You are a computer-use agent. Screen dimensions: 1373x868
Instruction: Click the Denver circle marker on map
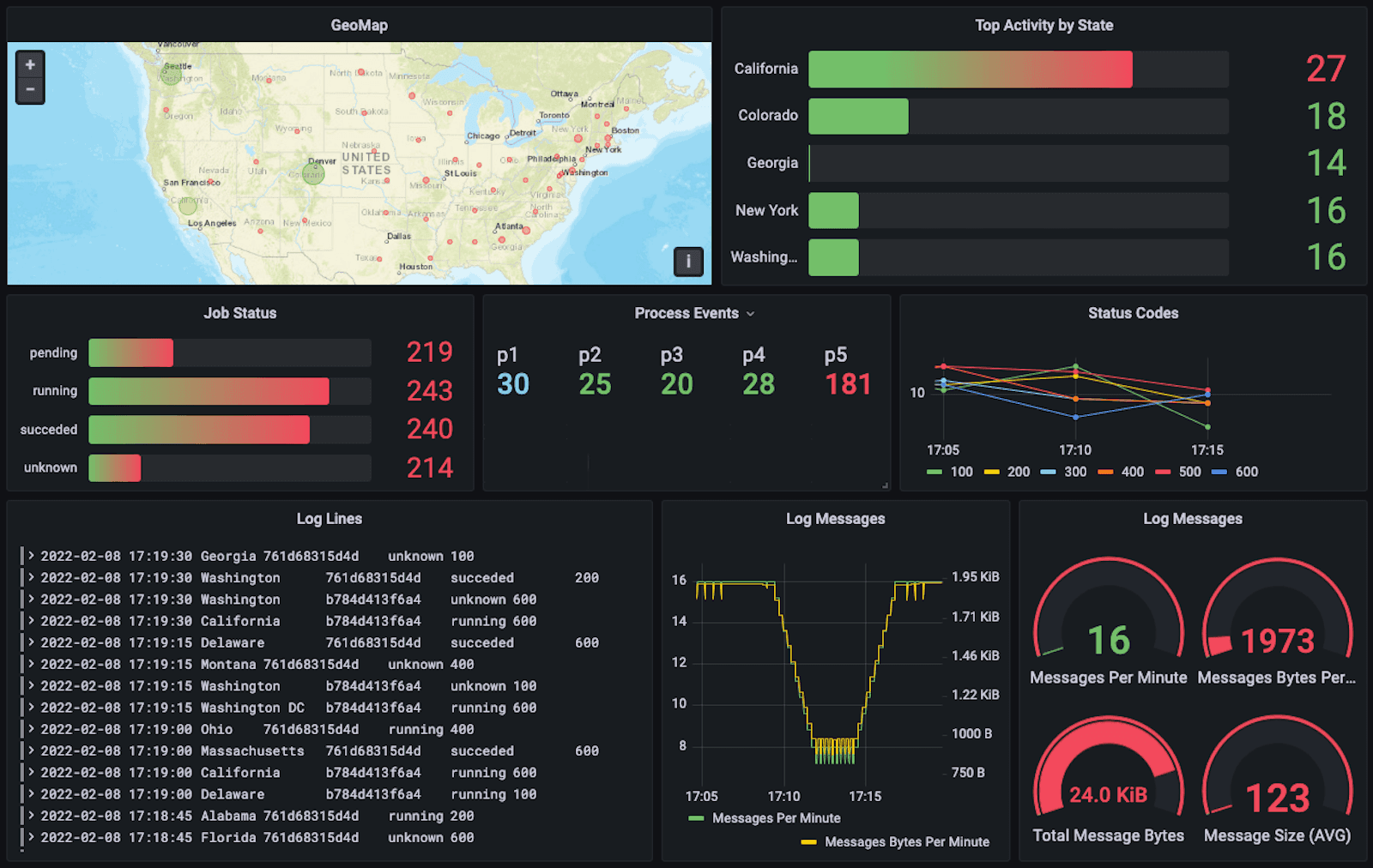pyautogui.click(x=313, y=174)
